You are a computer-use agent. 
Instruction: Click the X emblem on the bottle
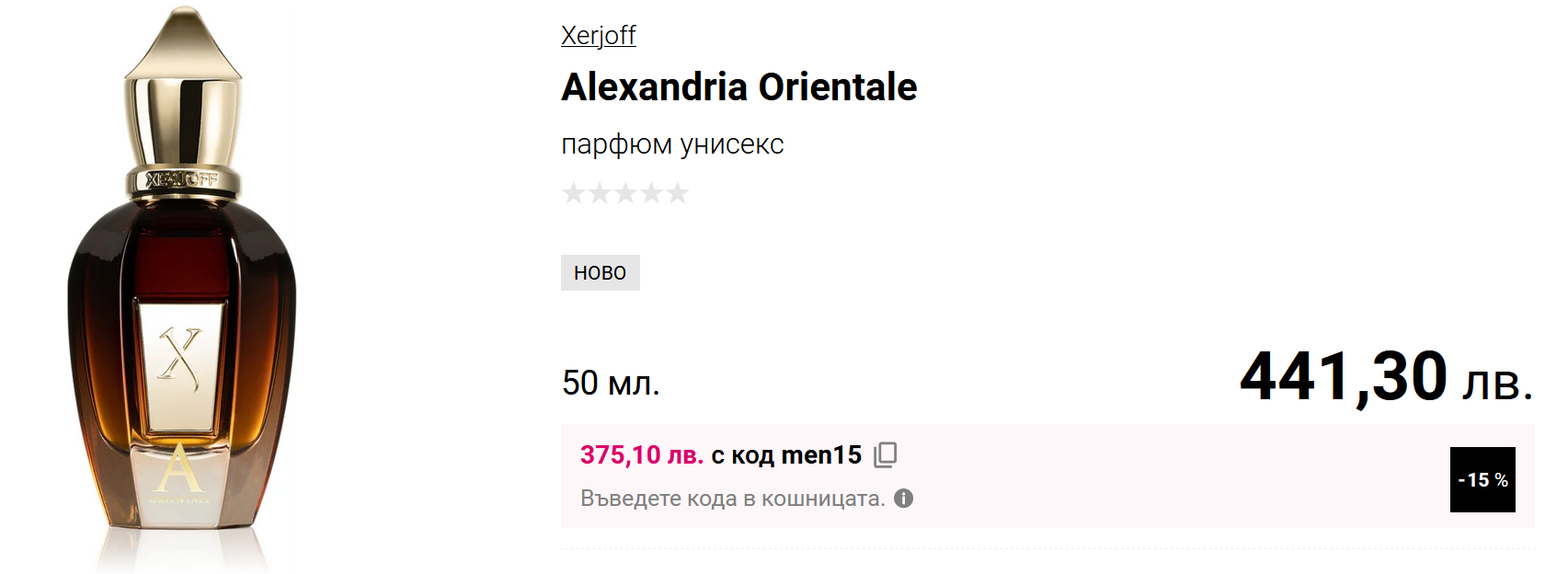pos(179,357)
